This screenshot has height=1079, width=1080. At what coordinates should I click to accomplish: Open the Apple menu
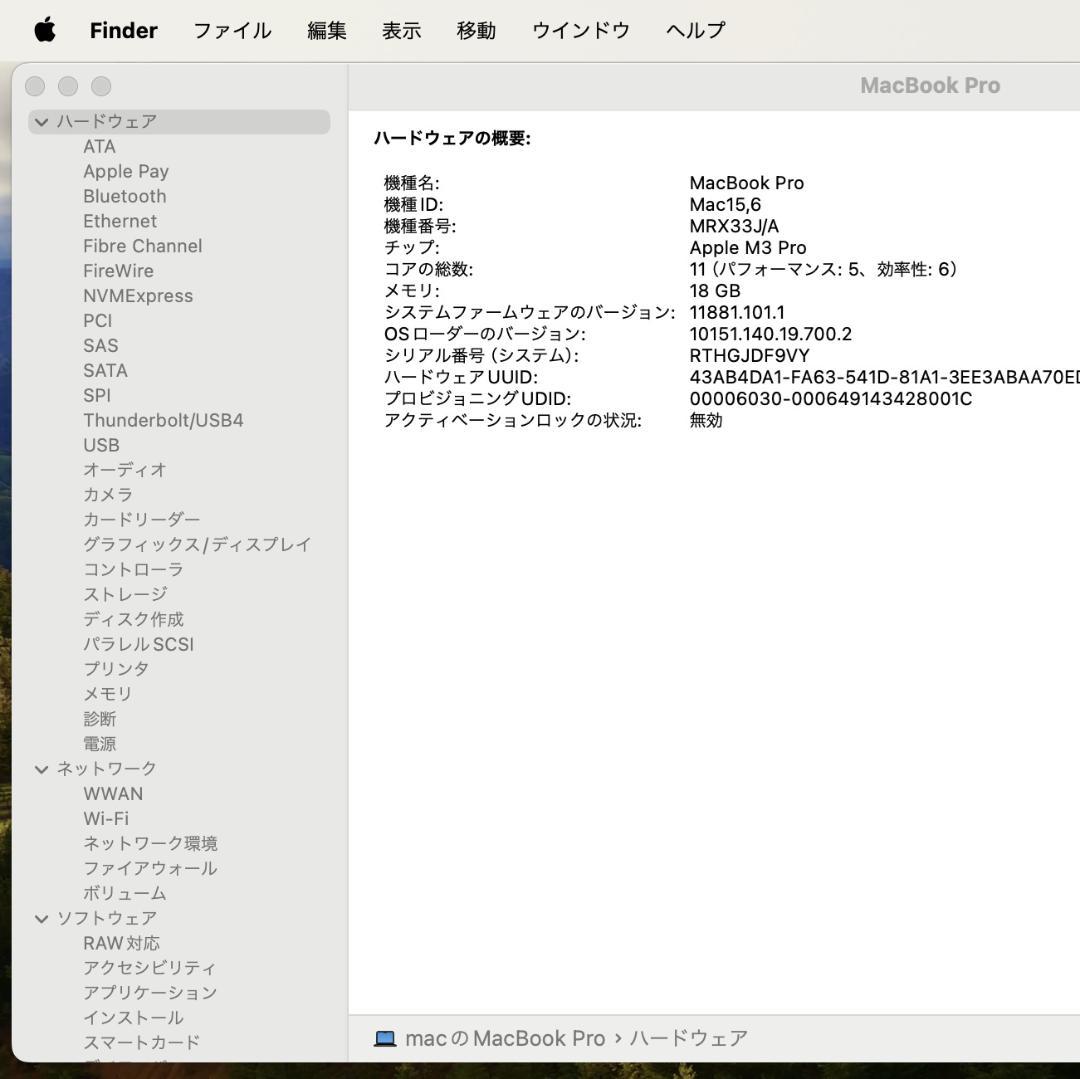pyautogui.click(x=41, y=30)
